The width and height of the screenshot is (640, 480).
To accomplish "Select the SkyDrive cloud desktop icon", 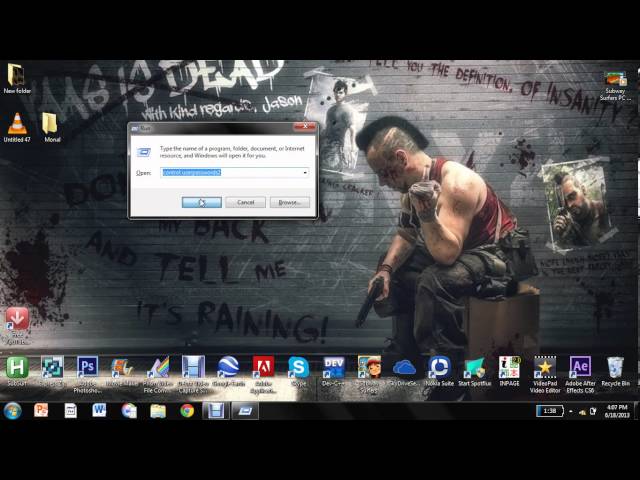I will click(x=404, y=371).
